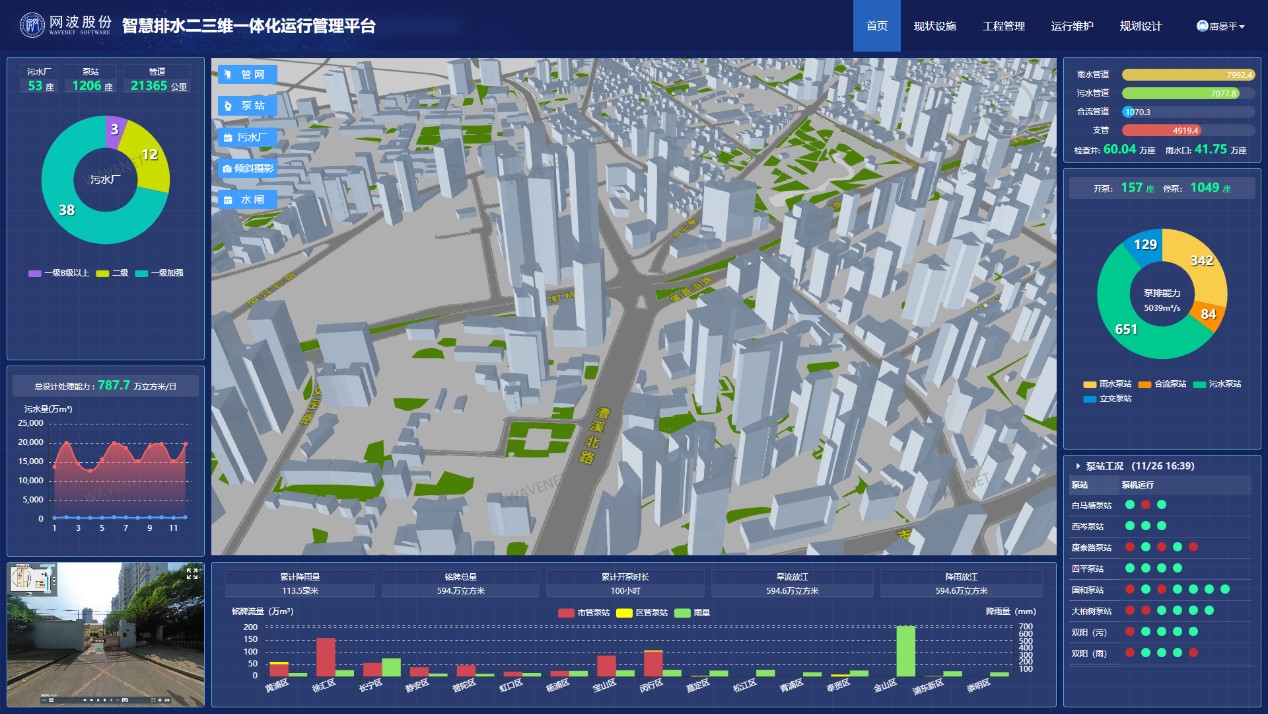Screen dimensions: 1268x714
Task: Click 闵行区 red bar in chart
Action: (653, 662)
